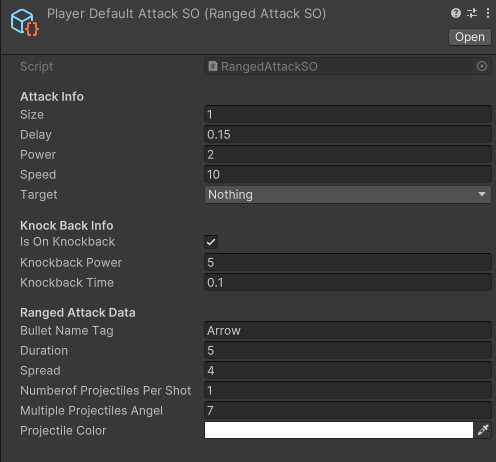The width and height of the screenshot is (496, 462).
Task: Click the 'Numberof Projectiles Per Shot' label
Action: point(106,391)
